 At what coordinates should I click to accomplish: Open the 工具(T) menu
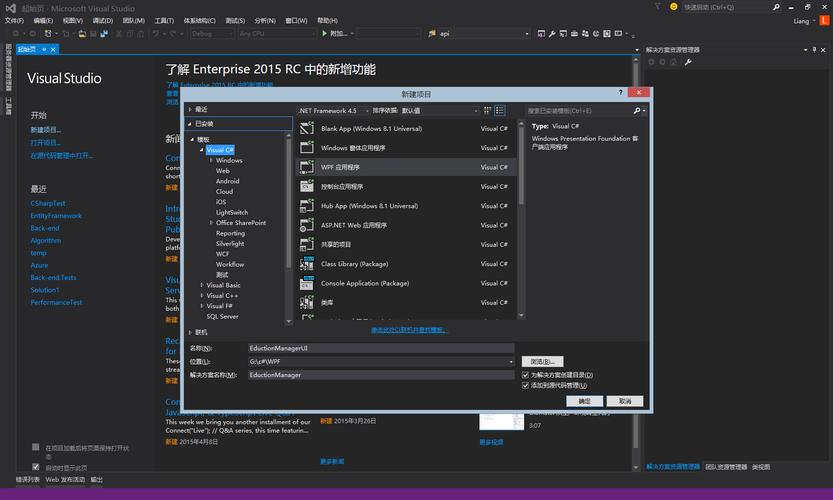click(163, 20)
